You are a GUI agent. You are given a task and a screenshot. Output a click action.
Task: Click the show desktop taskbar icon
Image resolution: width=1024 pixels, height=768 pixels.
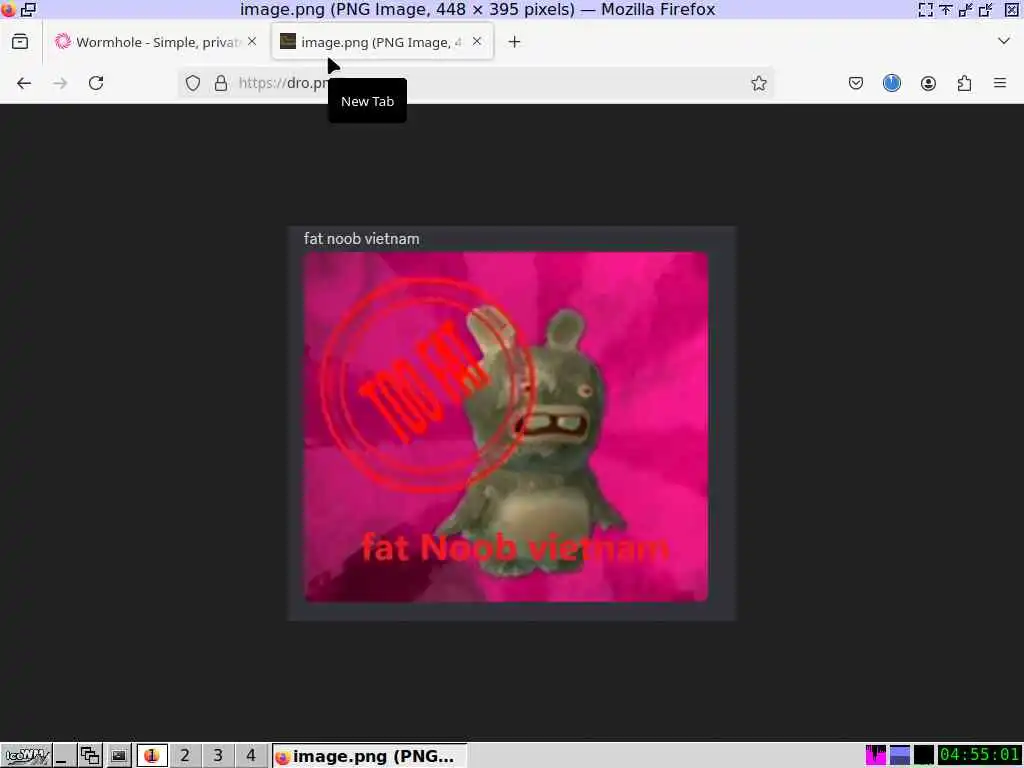pyautogui.click(x=63, y=756)
